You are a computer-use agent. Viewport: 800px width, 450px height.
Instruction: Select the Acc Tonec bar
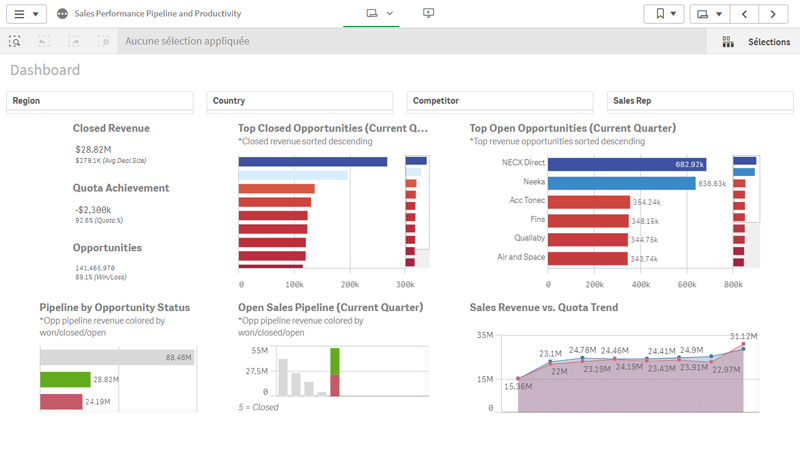coord(589,202)
